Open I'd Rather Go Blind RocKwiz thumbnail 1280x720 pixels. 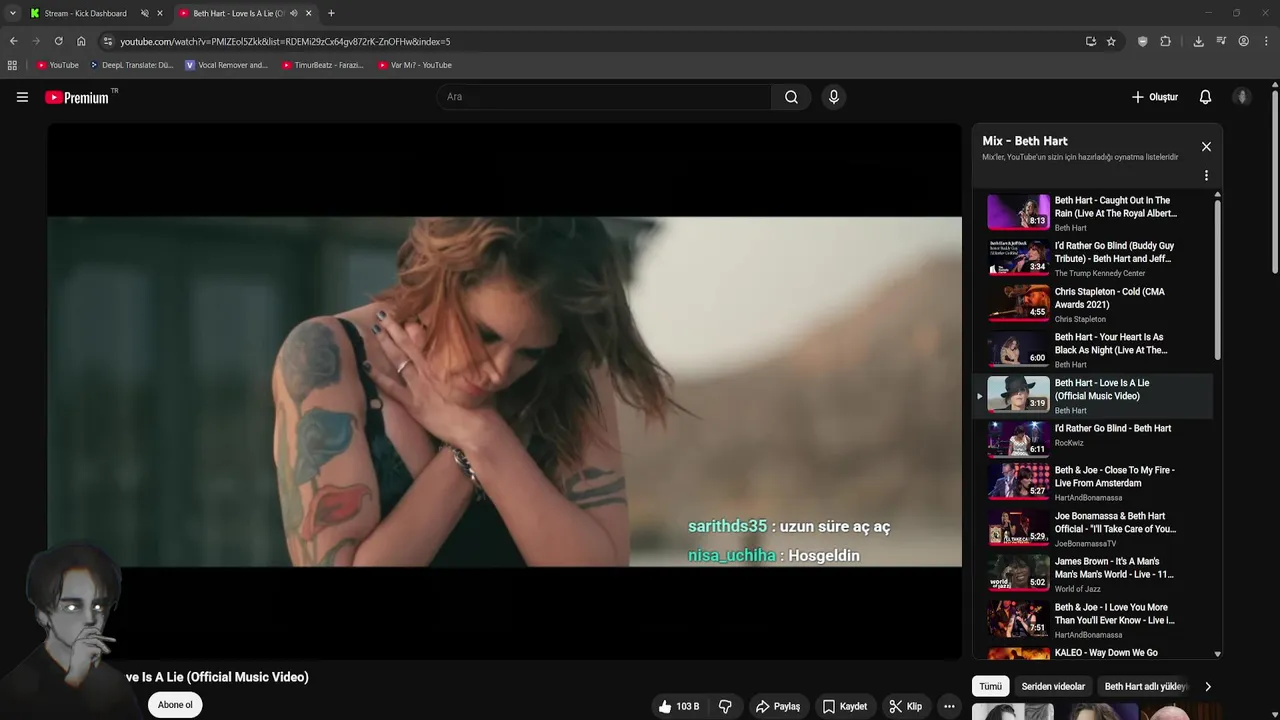(x=1018, y=440)
